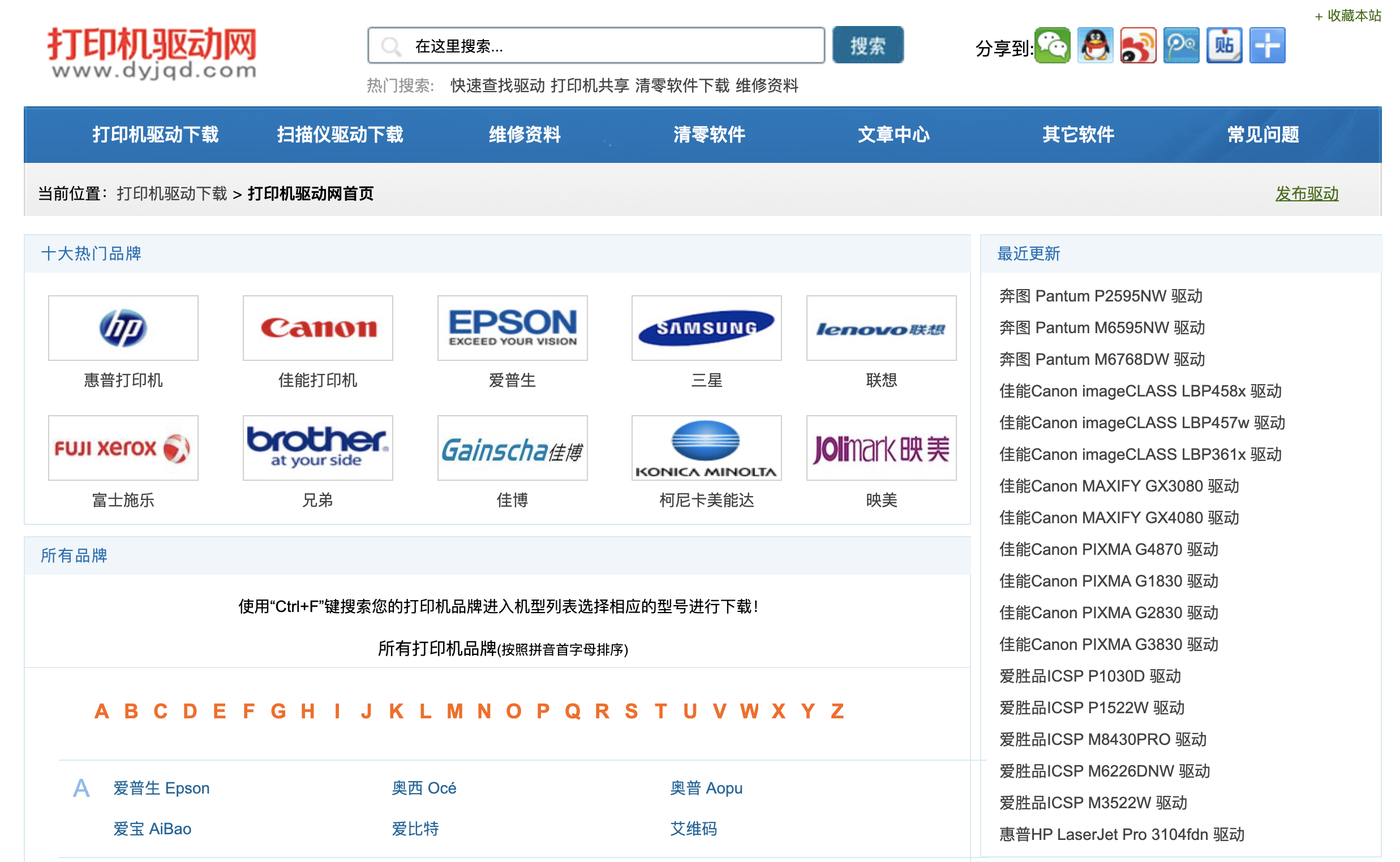The width and height of the screenshot is (1400, 862).
Task: Open 打印机驱动下载 navigation menu
Action: (156, 135)
